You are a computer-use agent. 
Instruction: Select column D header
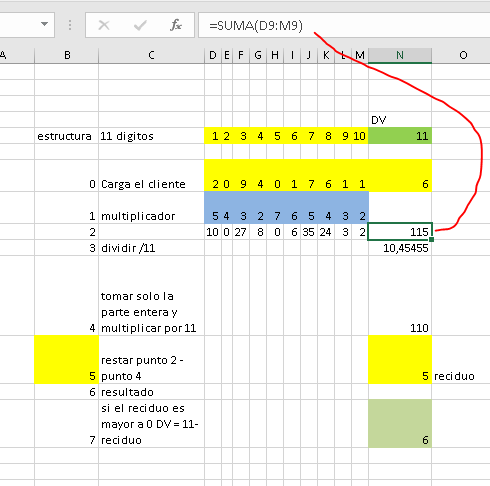tap(213, 55)
